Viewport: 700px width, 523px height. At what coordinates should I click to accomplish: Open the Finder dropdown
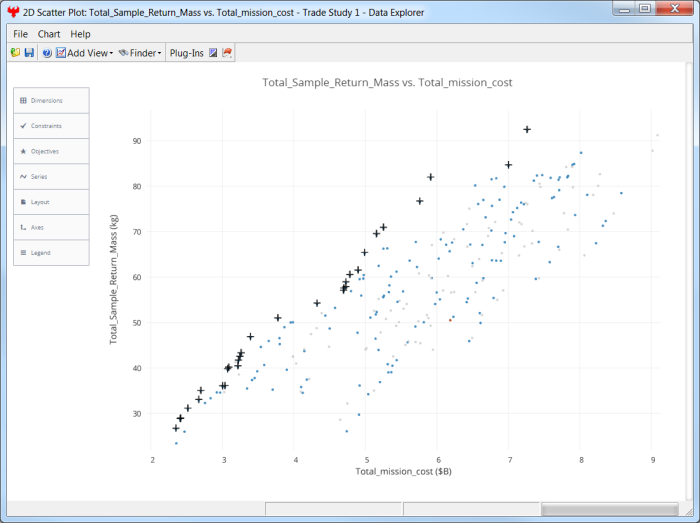[x=140, y=53]
